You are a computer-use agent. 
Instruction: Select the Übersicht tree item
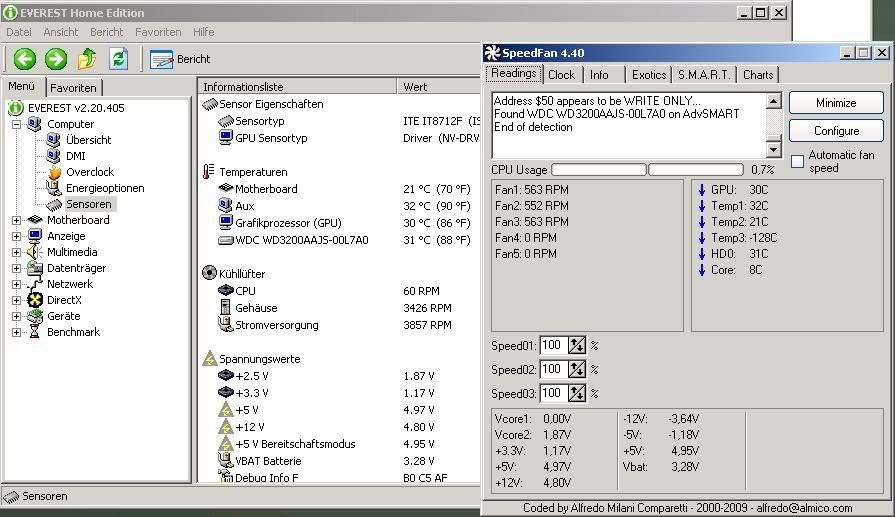tap(88, 140)
